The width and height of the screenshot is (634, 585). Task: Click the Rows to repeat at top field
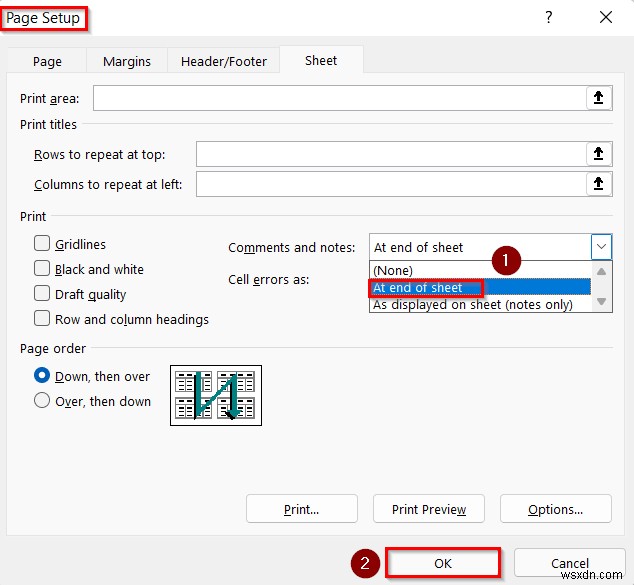click(x=391, y=154)
